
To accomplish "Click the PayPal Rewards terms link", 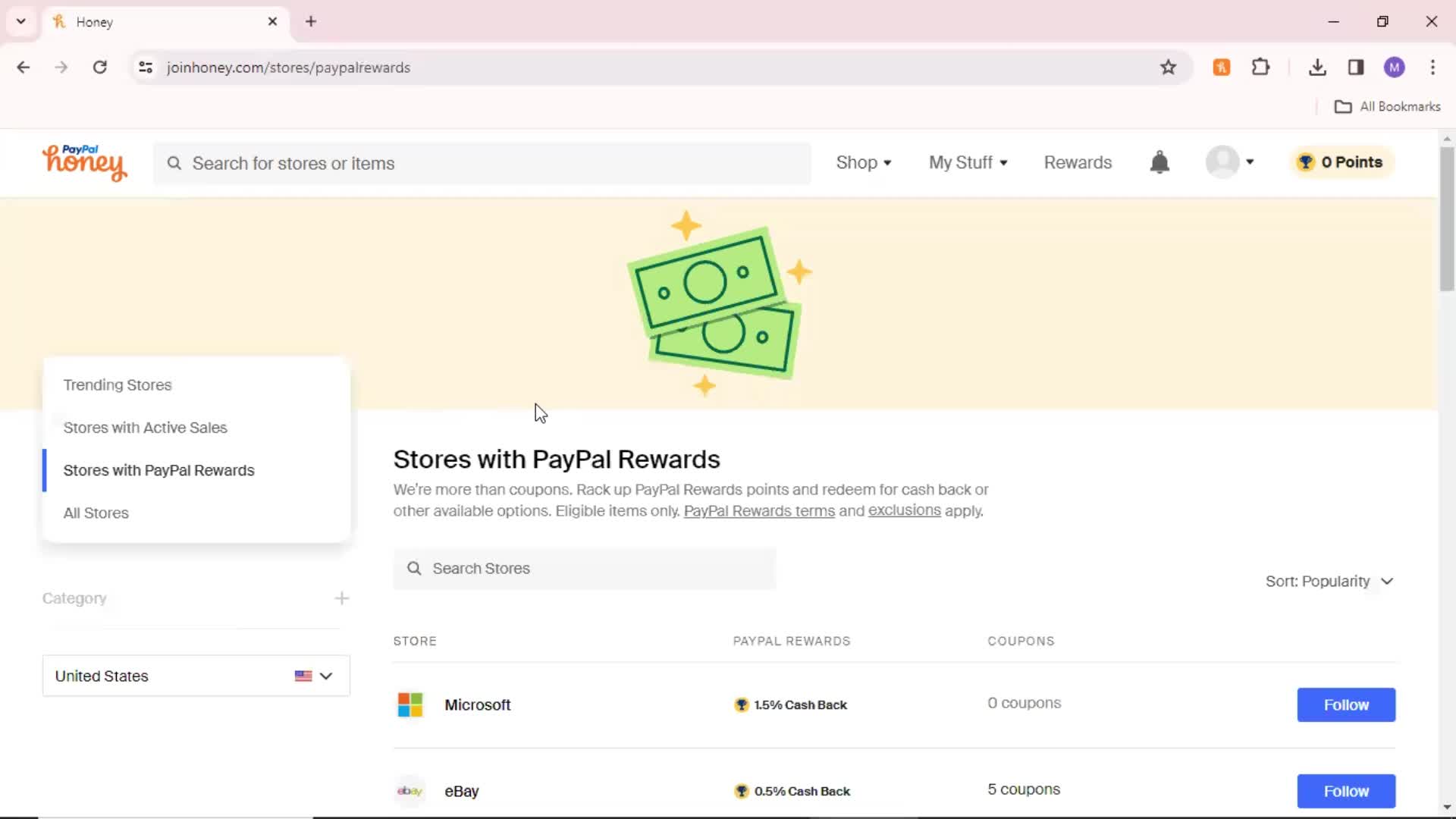I will point(759,510).
